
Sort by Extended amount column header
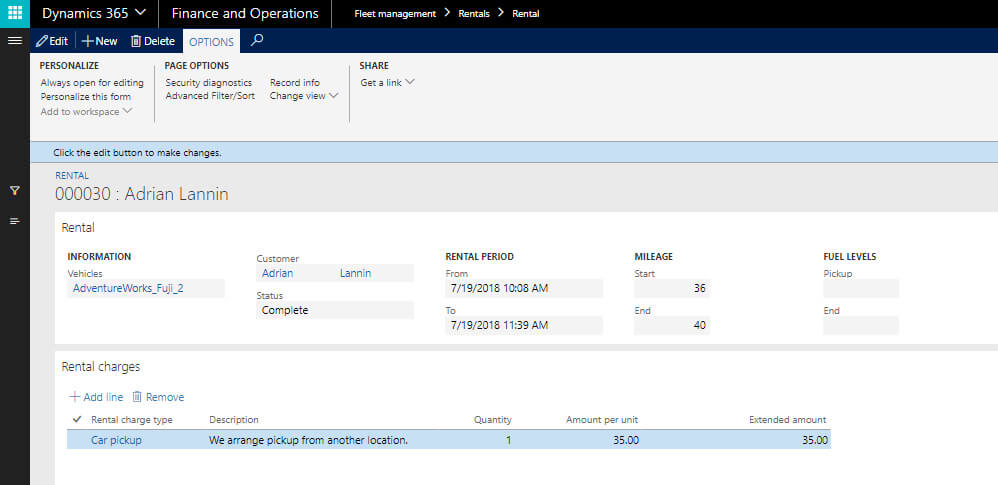(x=787, y=420)
